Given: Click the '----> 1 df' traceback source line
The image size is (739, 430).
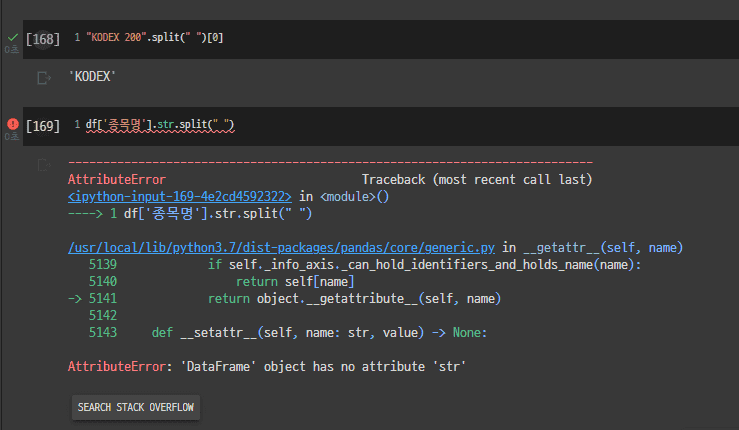Looking at the screenshot, I should click(190, 214).
